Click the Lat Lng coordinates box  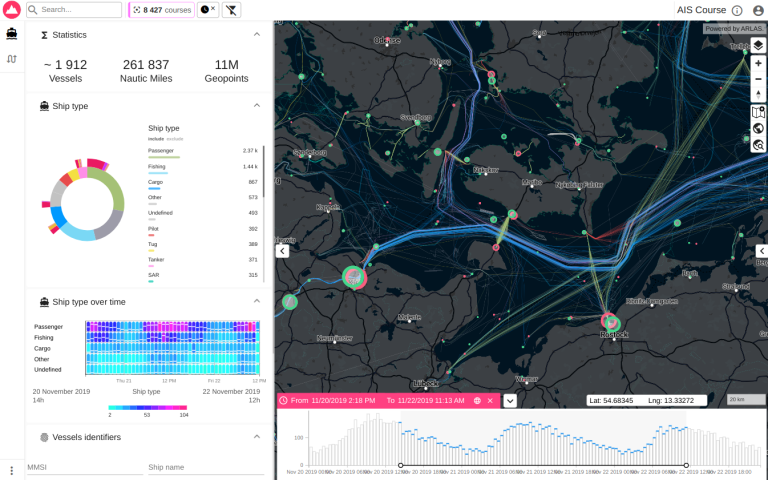click(x=647, y=400)
